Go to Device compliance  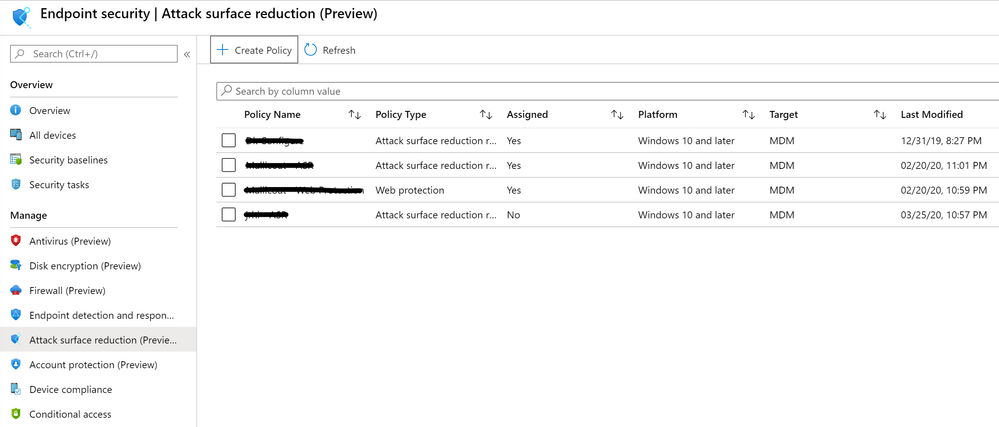point(70,389)
